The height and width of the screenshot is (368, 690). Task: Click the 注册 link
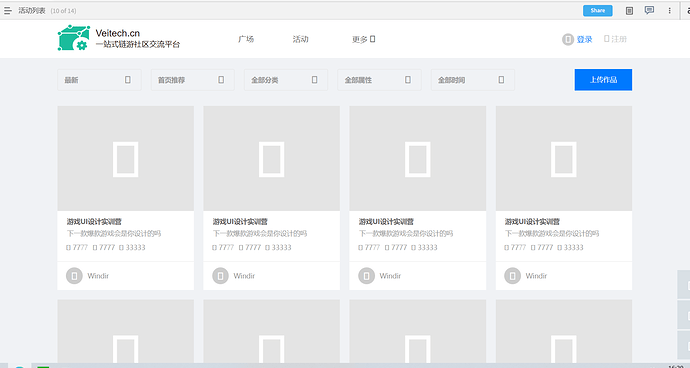[x=616, y=39]
